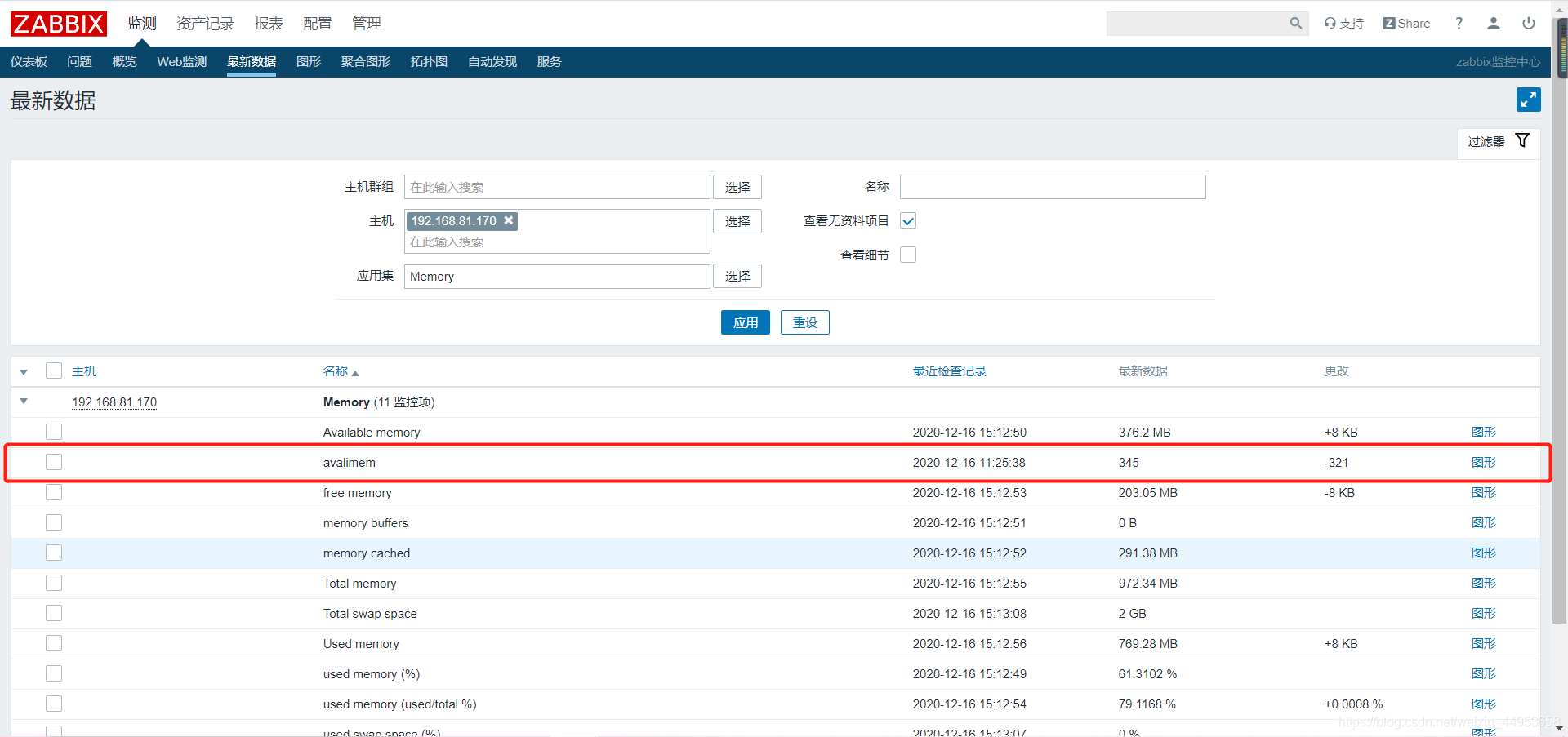Toggle the filter funnel tab
The width and height of the screenshot is (1568, 737).
(1499, 141)
